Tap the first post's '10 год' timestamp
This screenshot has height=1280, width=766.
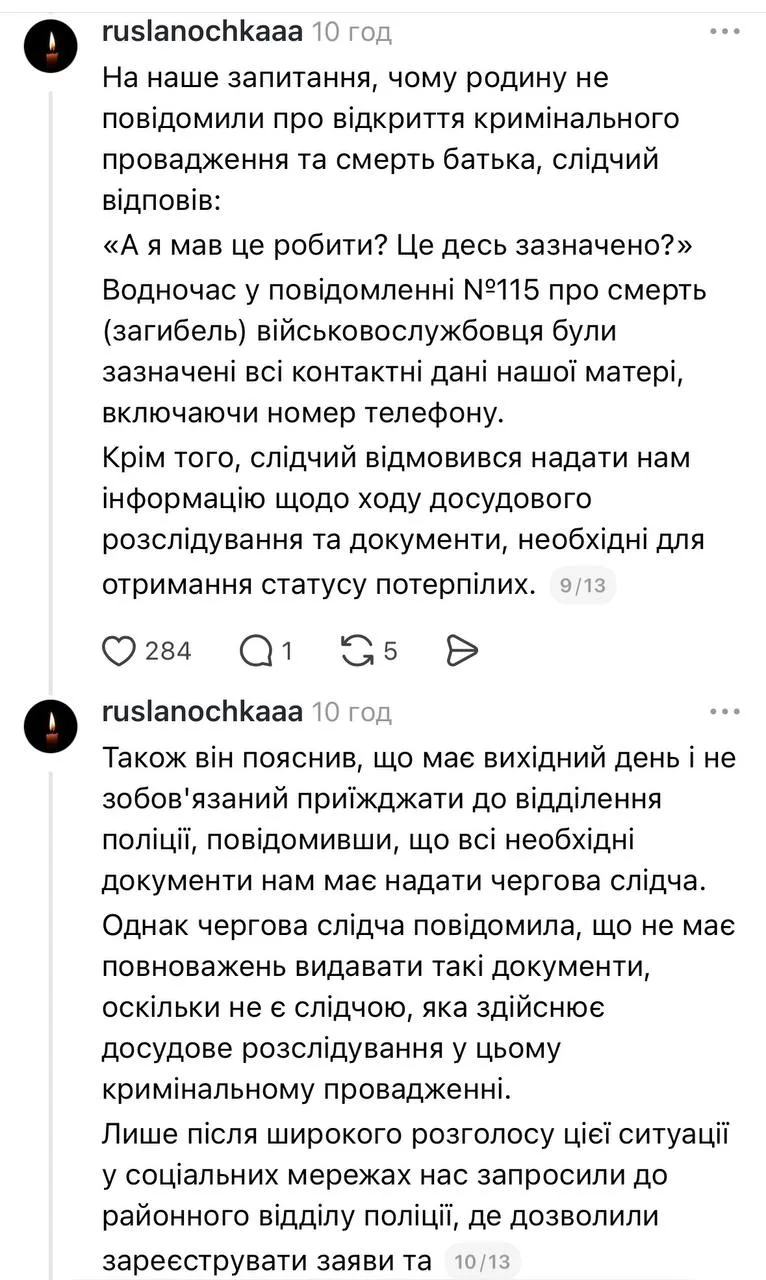point(352,32)
